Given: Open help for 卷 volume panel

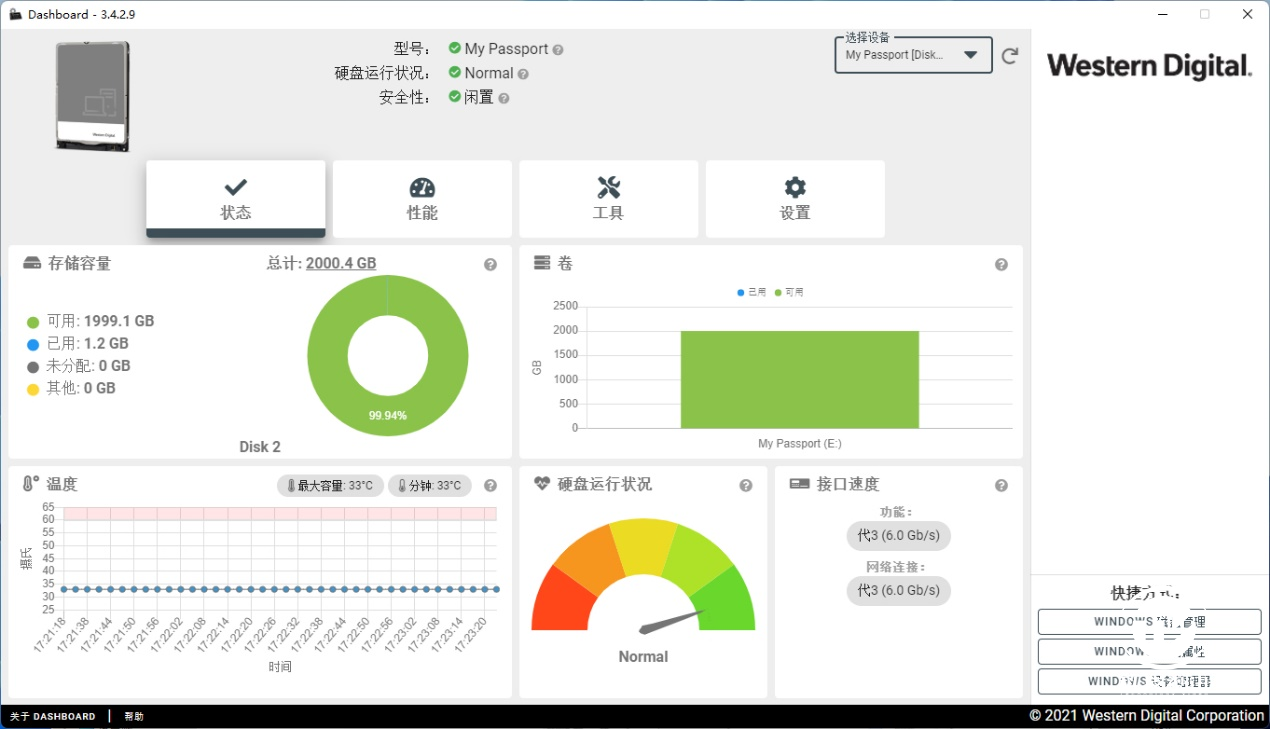Looking at the screenshot, I should [x=1001, y=265].
